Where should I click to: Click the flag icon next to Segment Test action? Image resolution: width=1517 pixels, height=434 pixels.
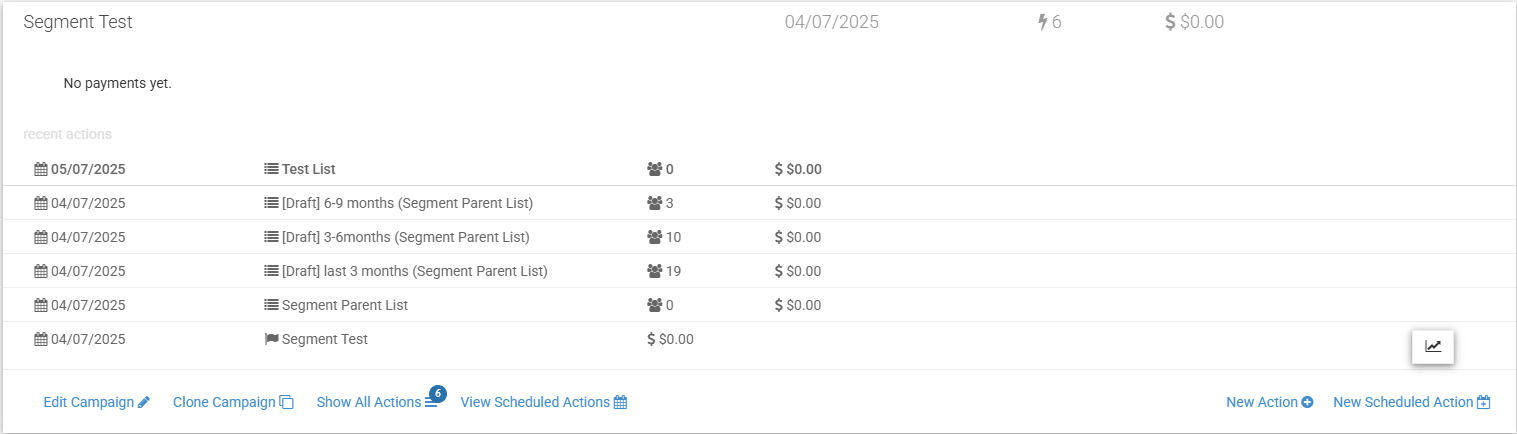tap(271, 339)
